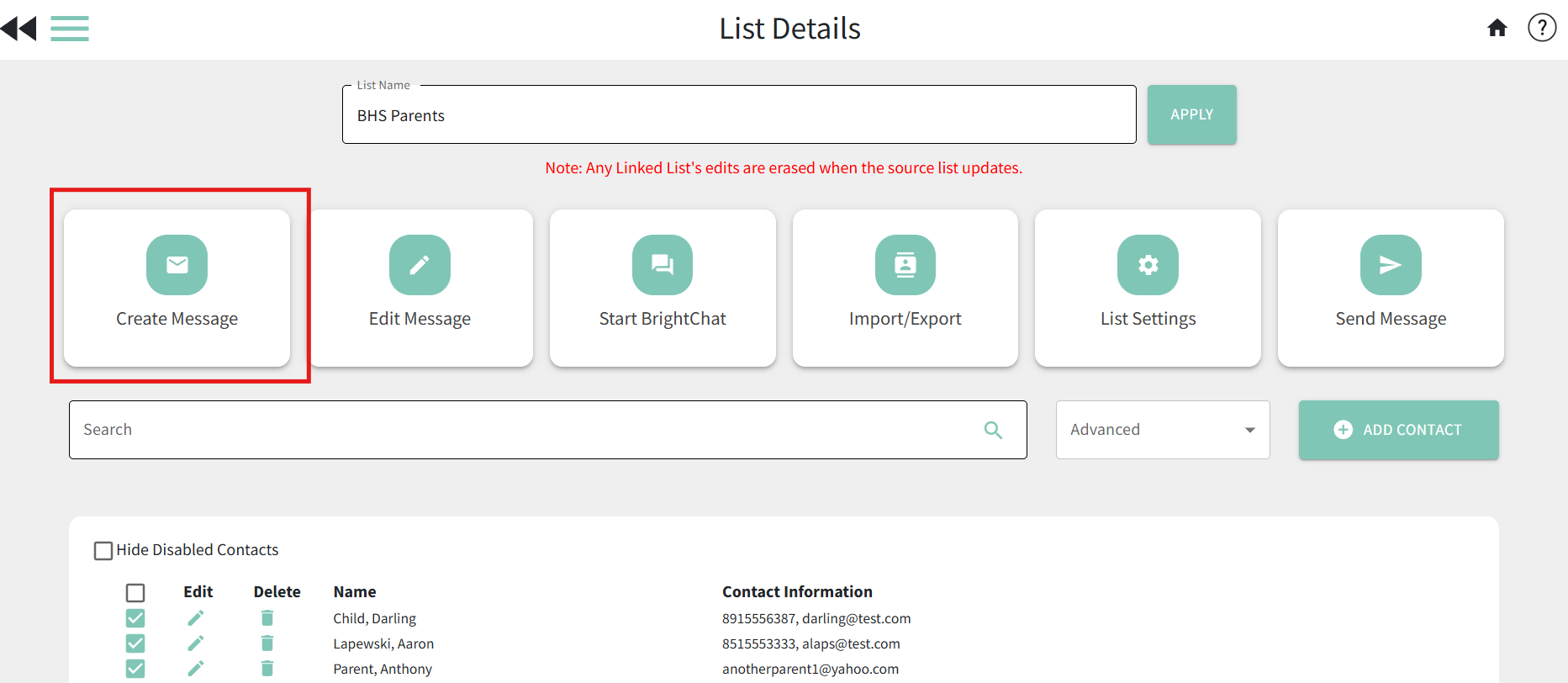The image size is (1568, 683).
Task: Click the Create Message envelope icon
Action: (177, 265)
